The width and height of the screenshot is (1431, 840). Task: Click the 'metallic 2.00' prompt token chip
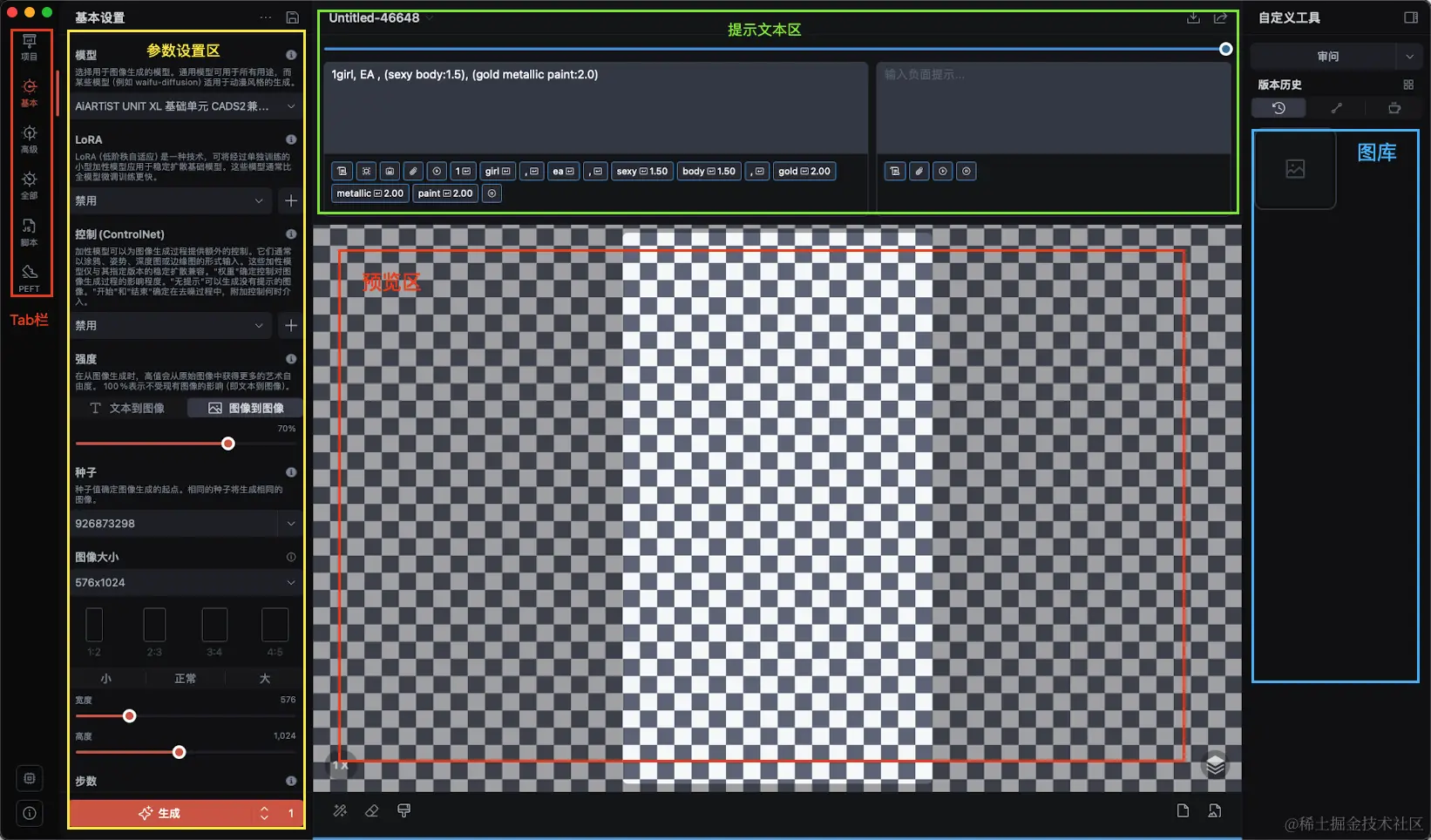[x=370, y=193]
